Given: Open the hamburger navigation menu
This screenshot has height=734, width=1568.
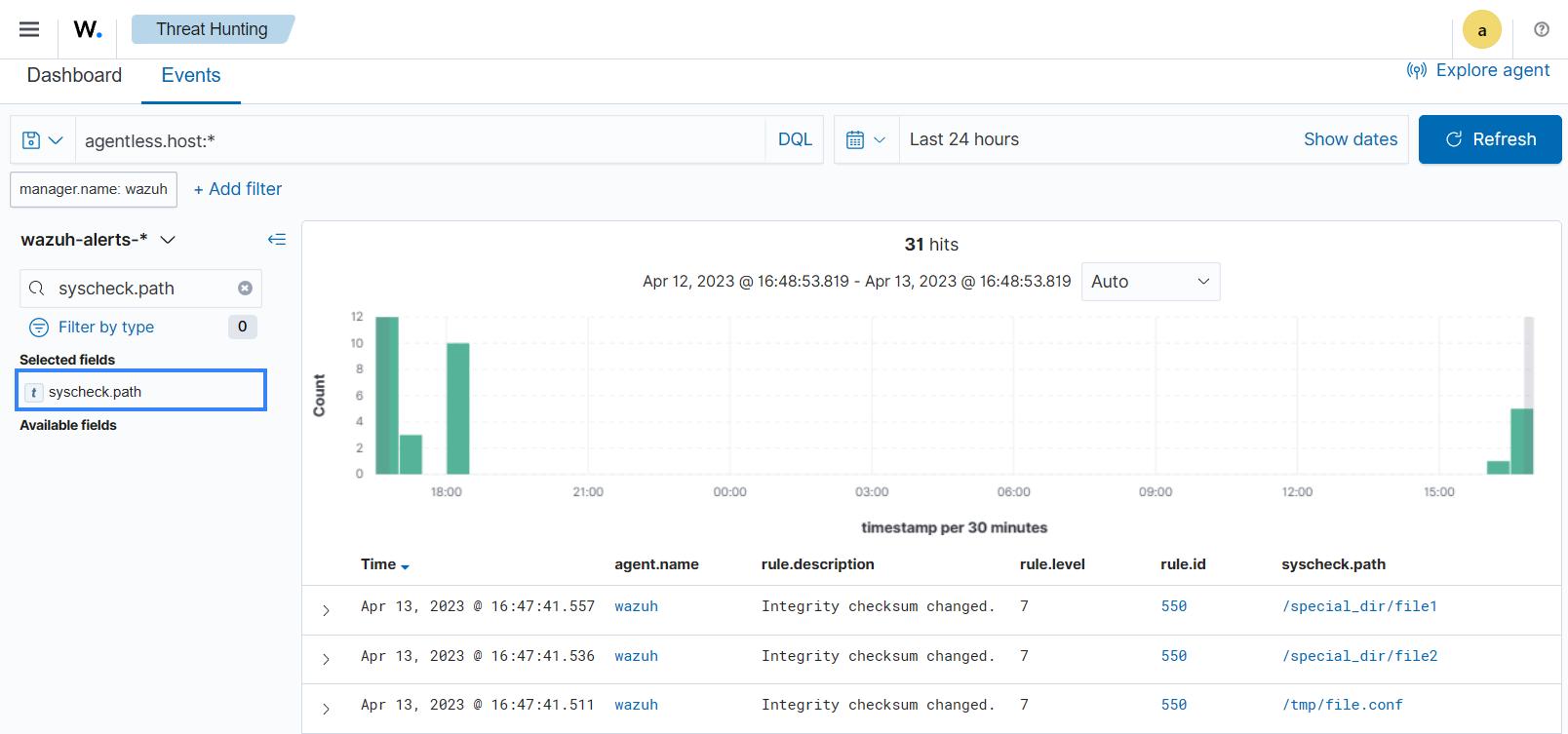Looking at the screenshot, I should click(x=29, y=29).
